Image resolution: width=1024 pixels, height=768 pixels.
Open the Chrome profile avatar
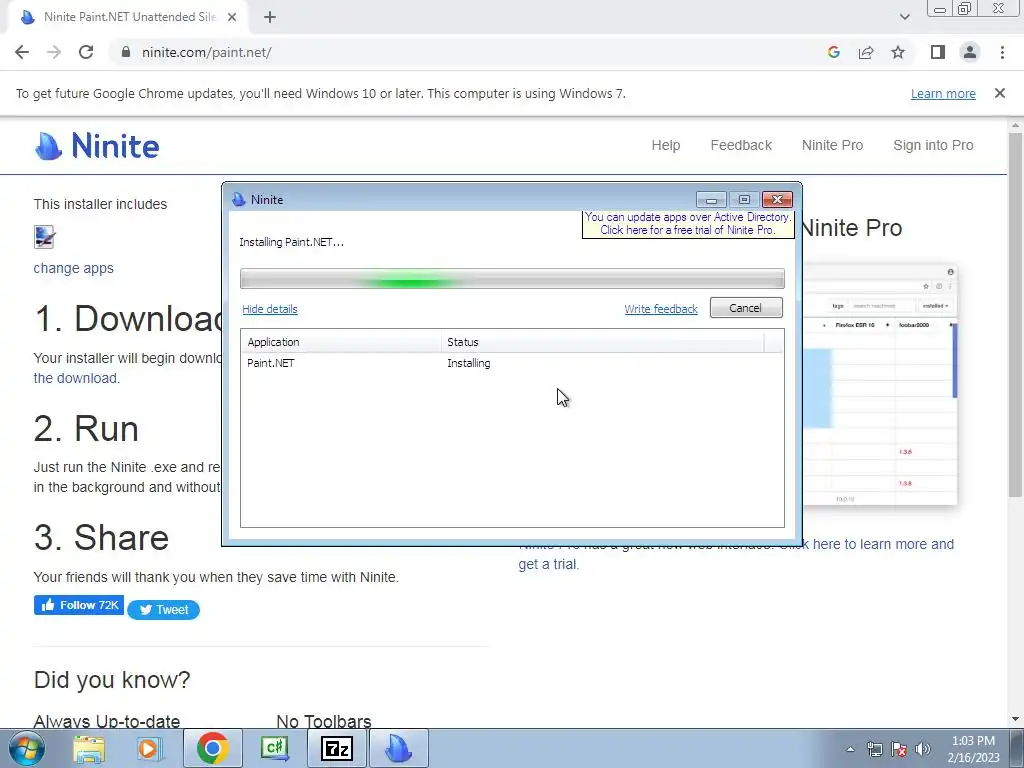click(970, 52)
